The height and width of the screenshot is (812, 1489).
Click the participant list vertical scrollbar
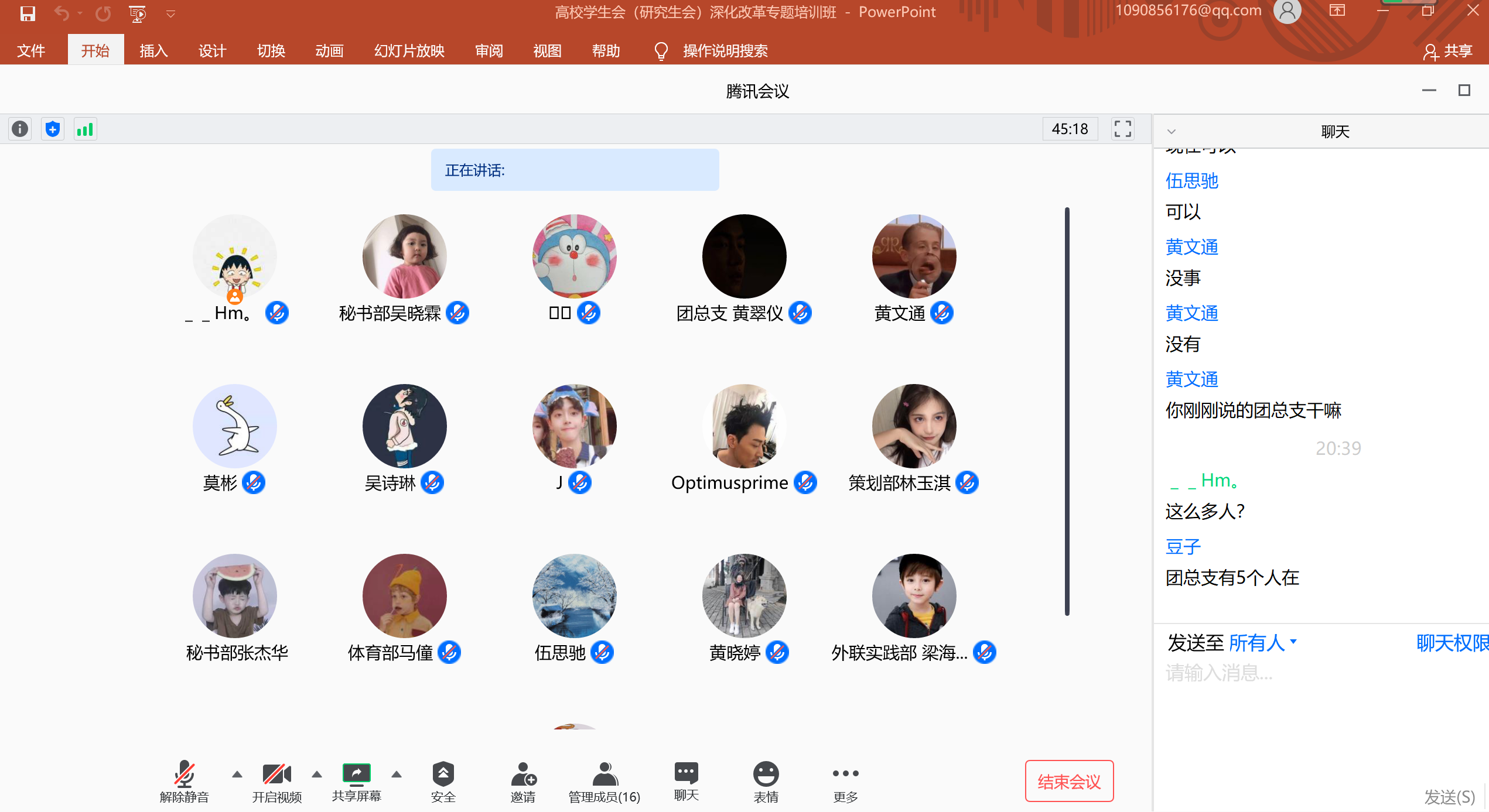(1067, 411)
